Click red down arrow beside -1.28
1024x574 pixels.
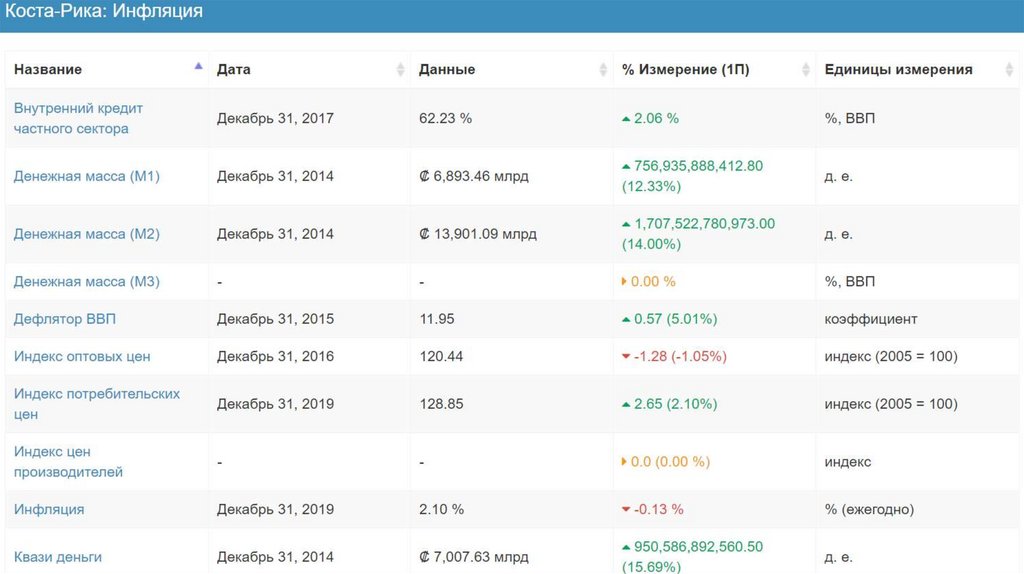tap(626, 357)
